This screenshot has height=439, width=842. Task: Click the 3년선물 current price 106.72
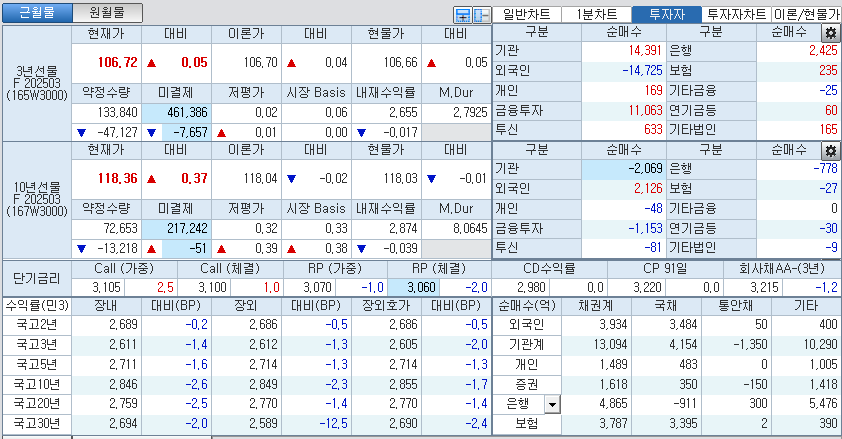point(118,63)
